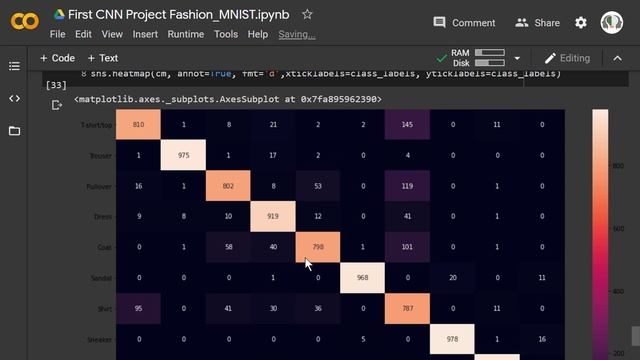The height and width of the screenshot is (360, 640).
Task: Open the View menu
Action: (x=112, y=34)
